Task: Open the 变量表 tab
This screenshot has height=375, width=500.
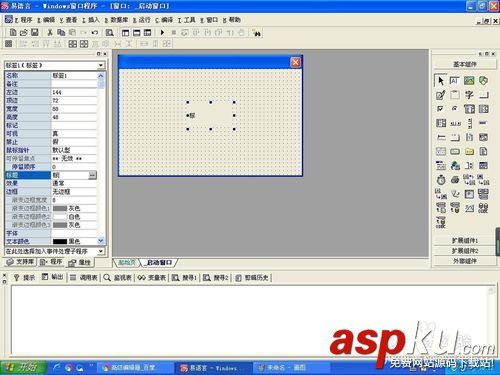Action: pos(152,277)
